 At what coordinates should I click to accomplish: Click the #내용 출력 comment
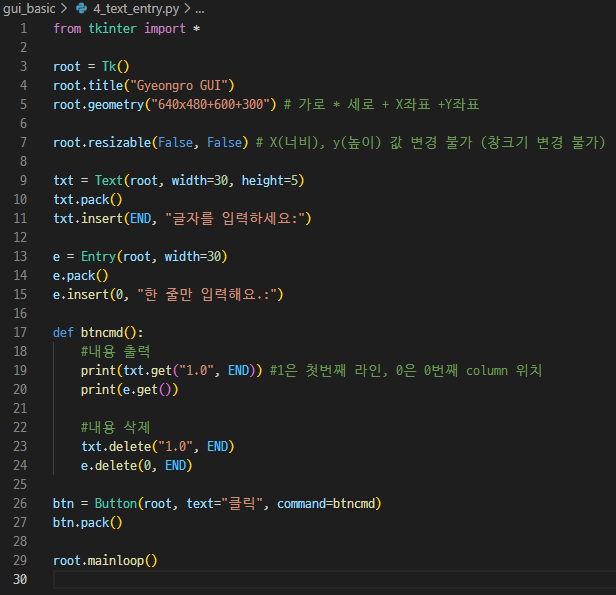[116, 351]
